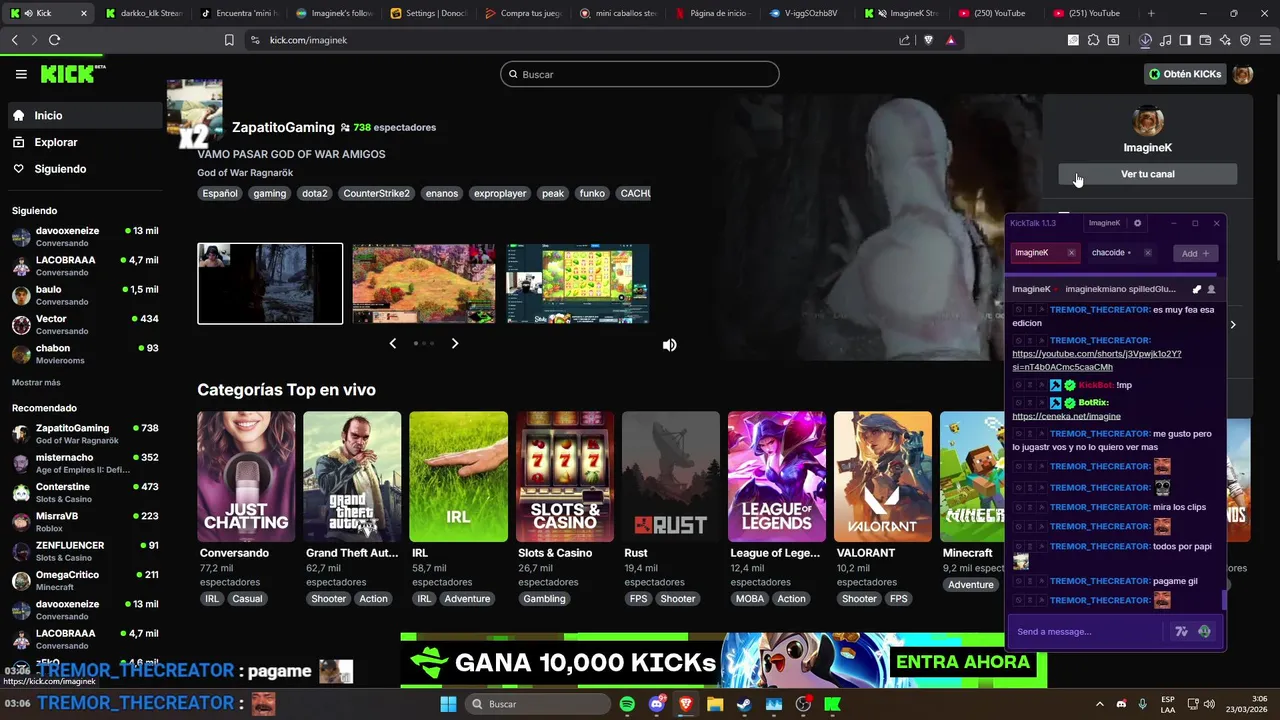The height and width of the screenshot is (720, 1280).
Task: Select the slots featured stream thumbnail
Action: click(x=577, y=284)
